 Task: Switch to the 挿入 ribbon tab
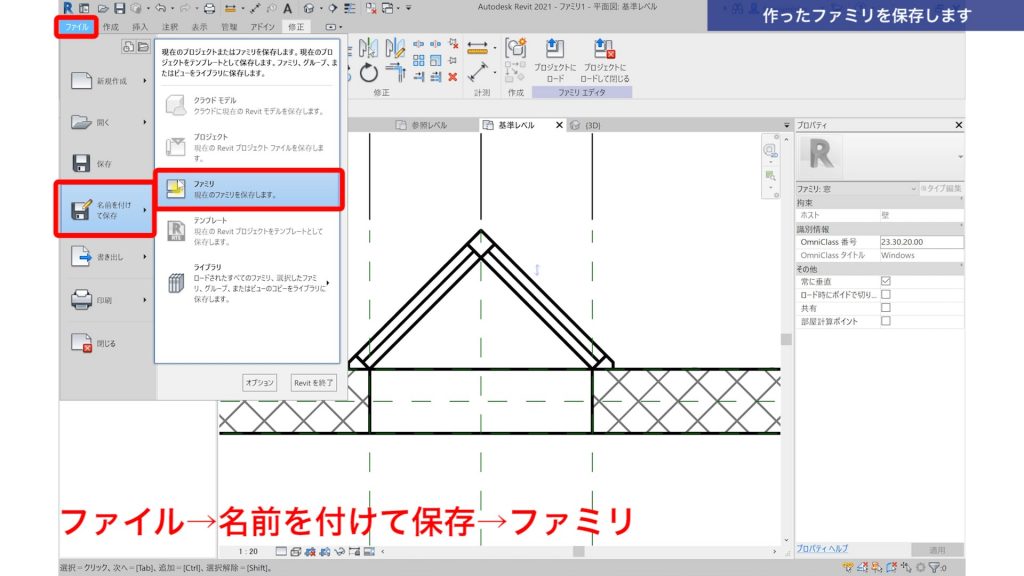[139, 26]
